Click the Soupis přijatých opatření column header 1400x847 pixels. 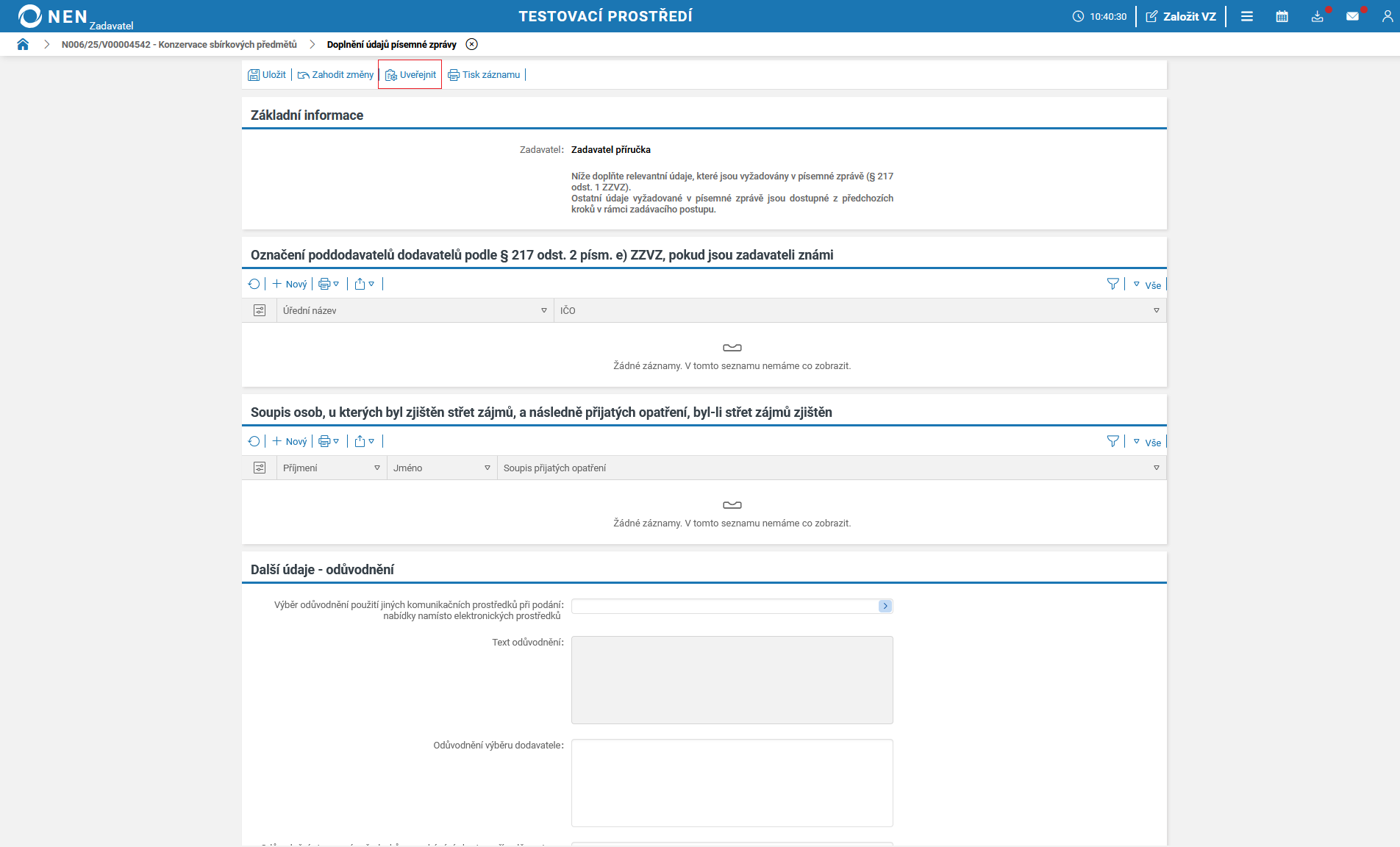click(x=832, y=468)
